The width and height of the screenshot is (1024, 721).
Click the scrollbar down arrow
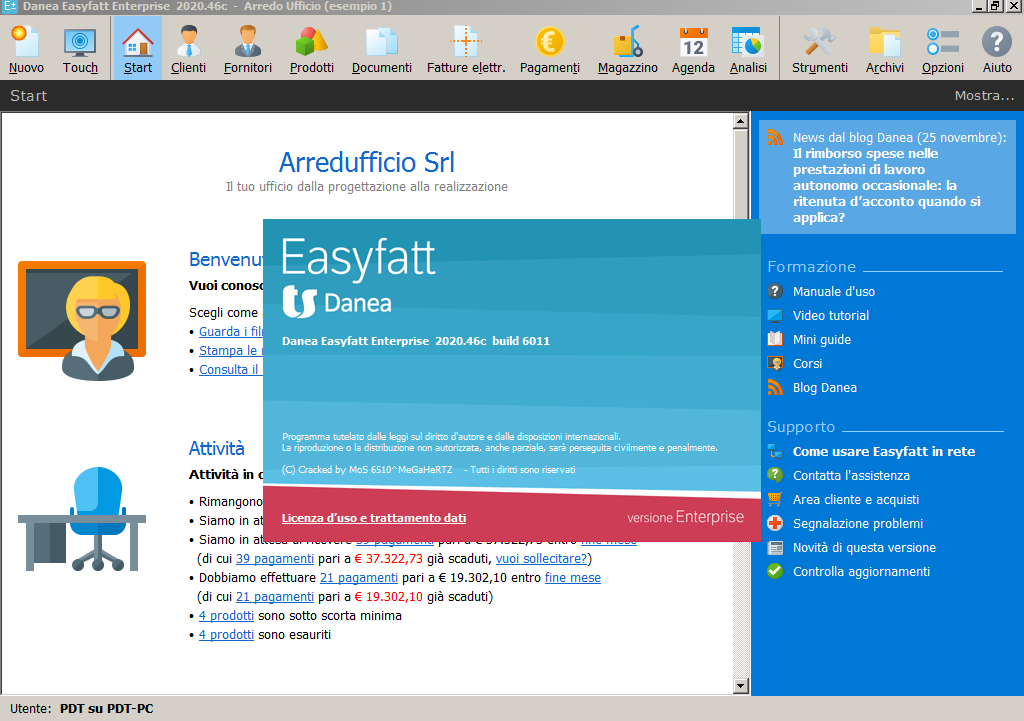click(741, 686)
